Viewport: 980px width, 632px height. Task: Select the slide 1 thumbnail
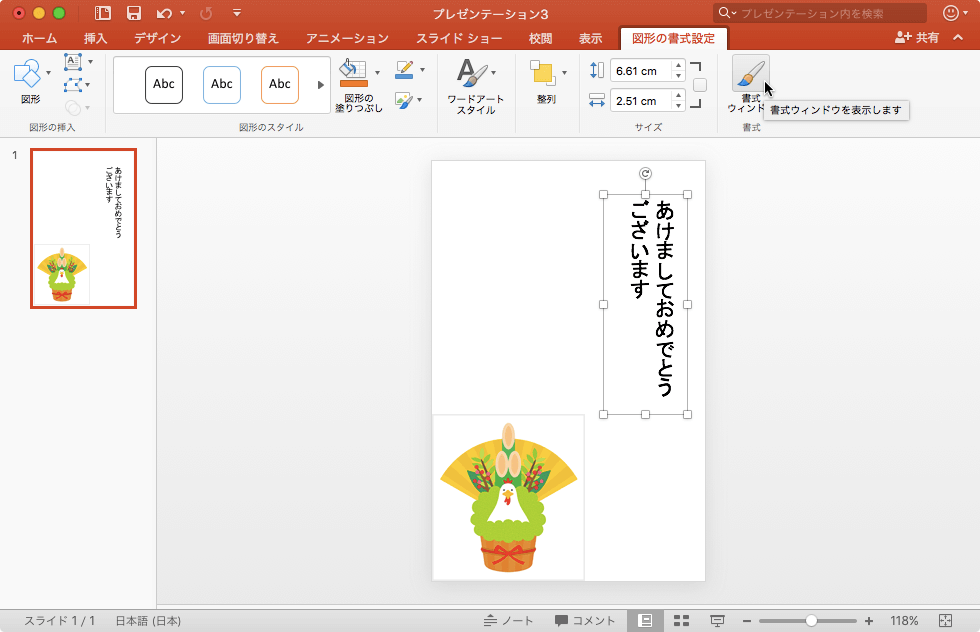[x=83, y=227]
